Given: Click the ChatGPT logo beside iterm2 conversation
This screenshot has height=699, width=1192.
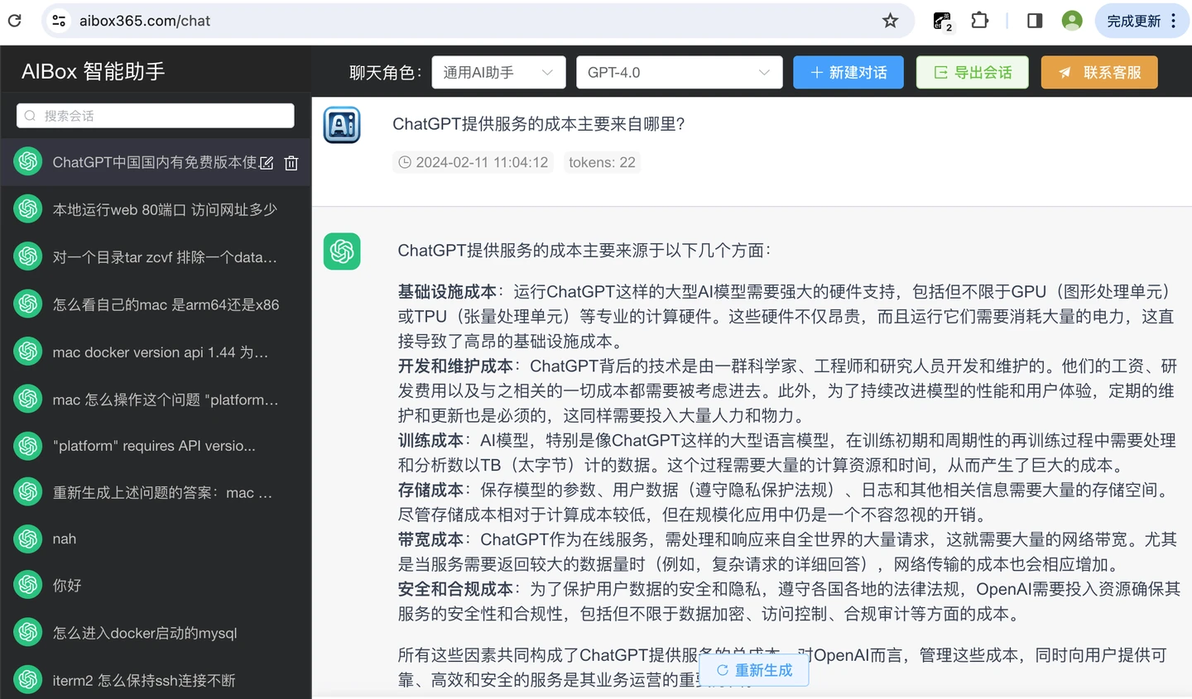Looking at the screenshot, I should 28,679.
